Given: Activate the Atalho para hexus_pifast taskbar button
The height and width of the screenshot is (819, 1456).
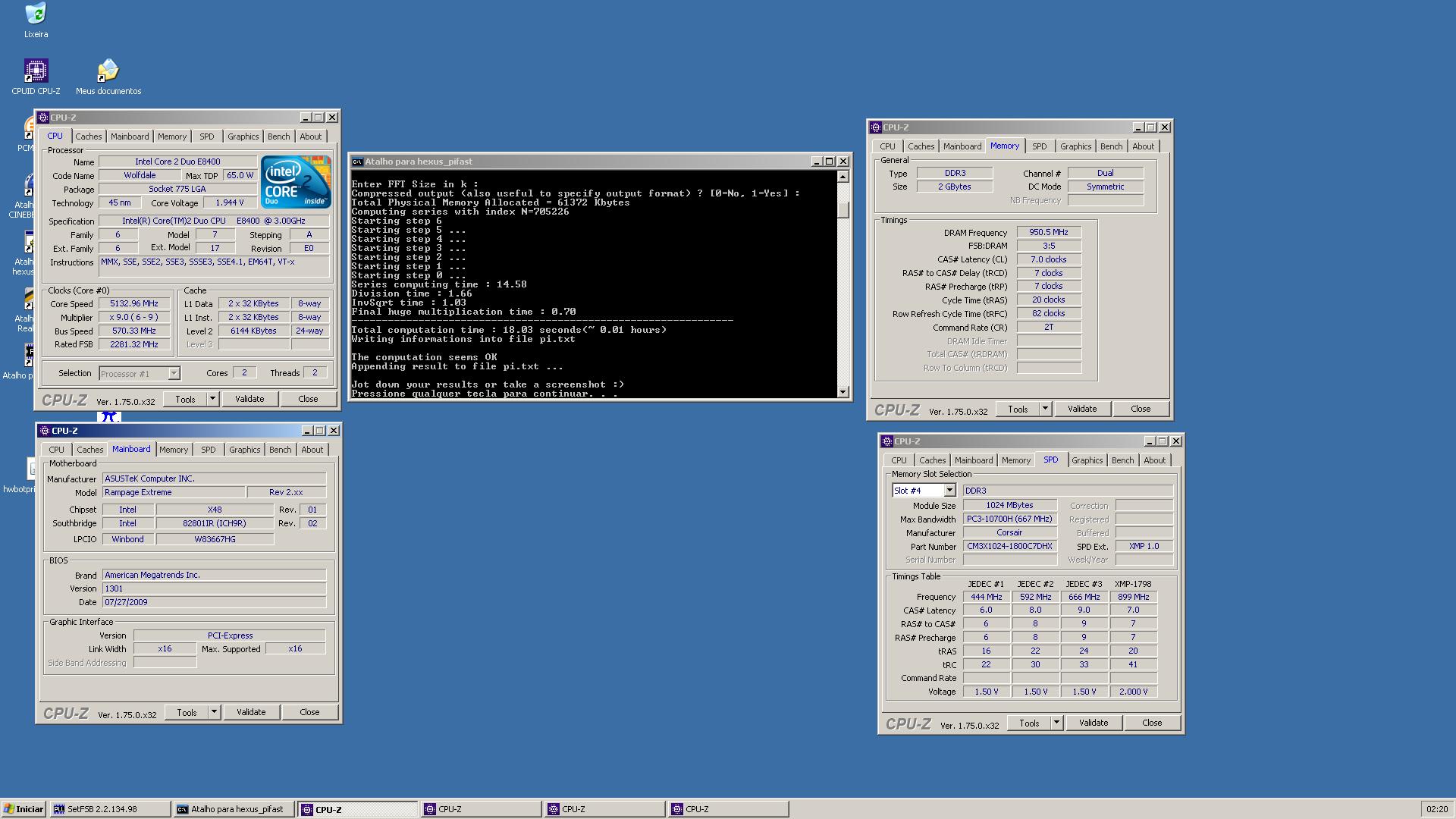Looking at the screenshot, I should coord(234,809).
